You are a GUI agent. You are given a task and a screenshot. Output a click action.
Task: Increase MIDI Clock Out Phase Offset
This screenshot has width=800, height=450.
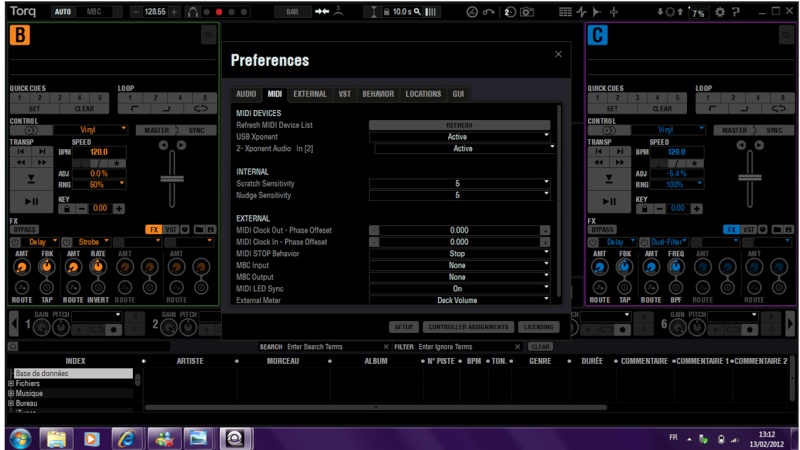pyautogui.click(x=545, y=230)
